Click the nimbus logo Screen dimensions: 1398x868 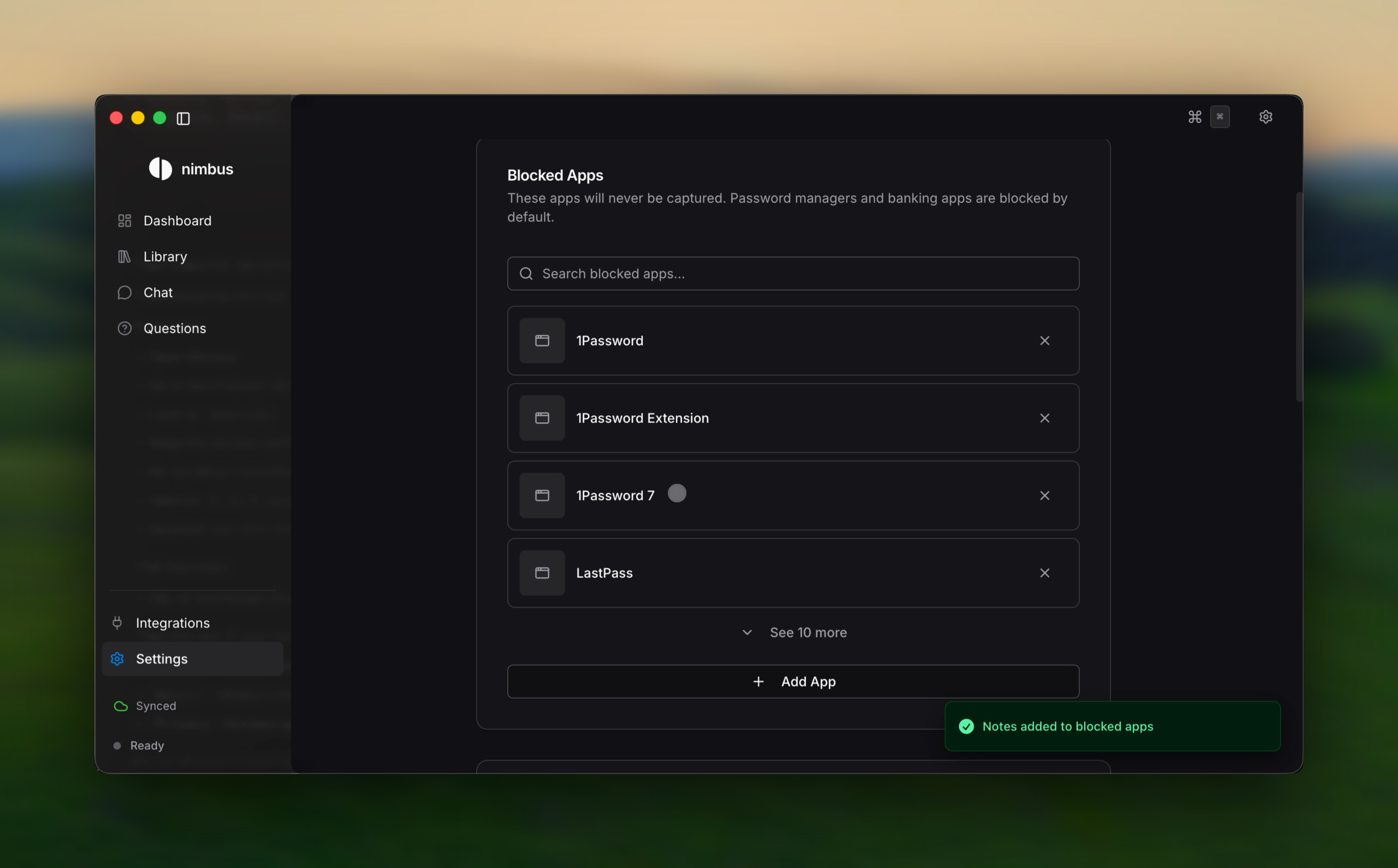click(191, 169)
